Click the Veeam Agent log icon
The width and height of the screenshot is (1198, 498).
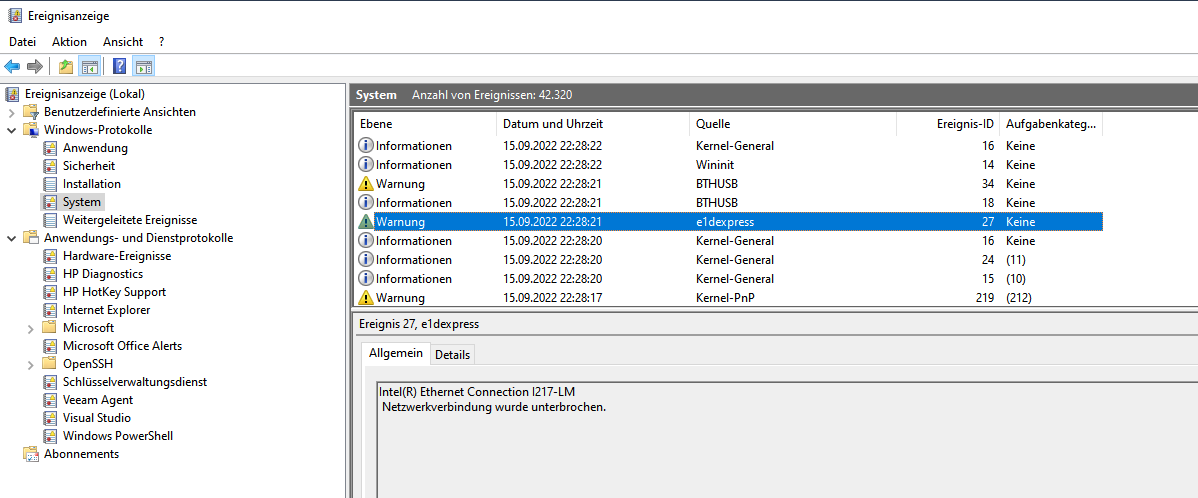click(x=50, y=400)
